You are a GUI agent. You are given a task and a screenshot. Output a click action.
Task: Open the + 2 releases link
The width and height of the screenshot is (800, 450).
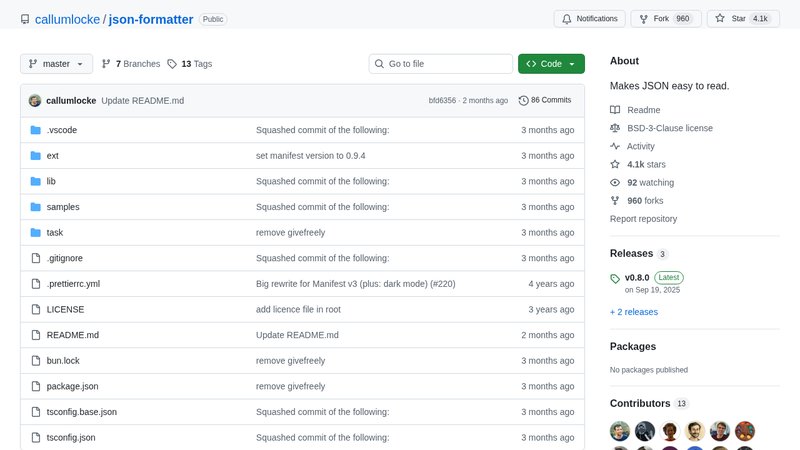click(634, 312)
